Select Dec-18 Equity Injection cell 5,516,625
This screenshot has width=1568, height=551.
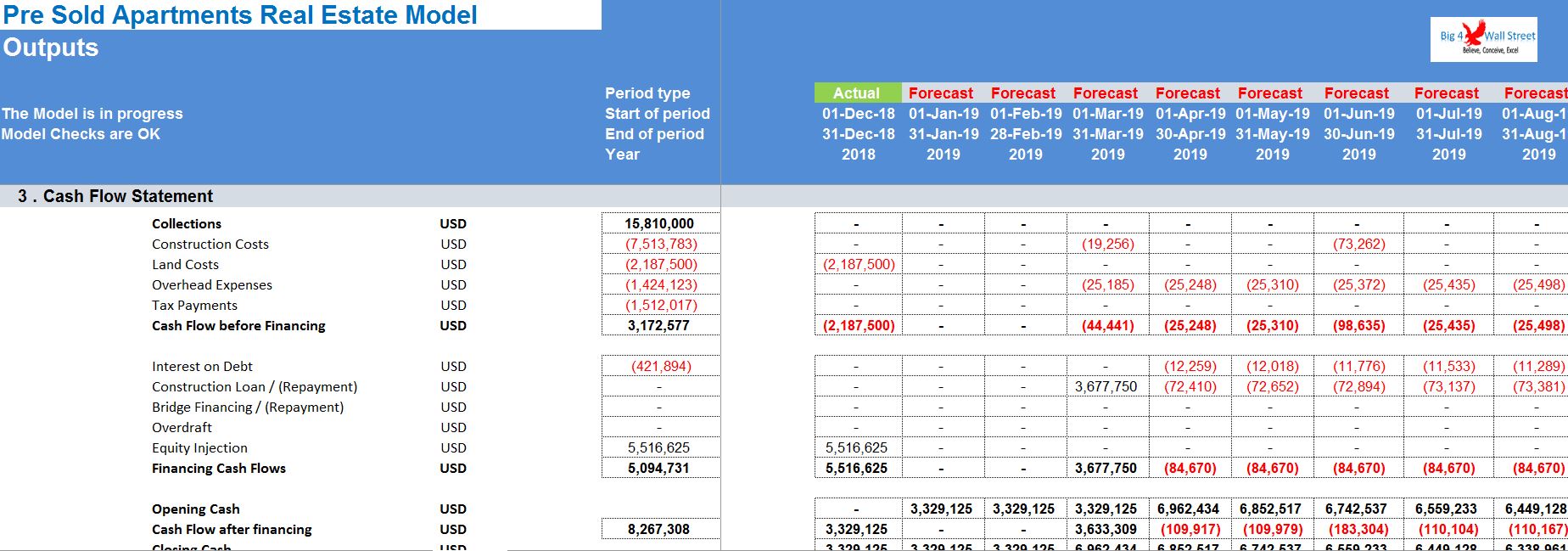tap(858, 447)
